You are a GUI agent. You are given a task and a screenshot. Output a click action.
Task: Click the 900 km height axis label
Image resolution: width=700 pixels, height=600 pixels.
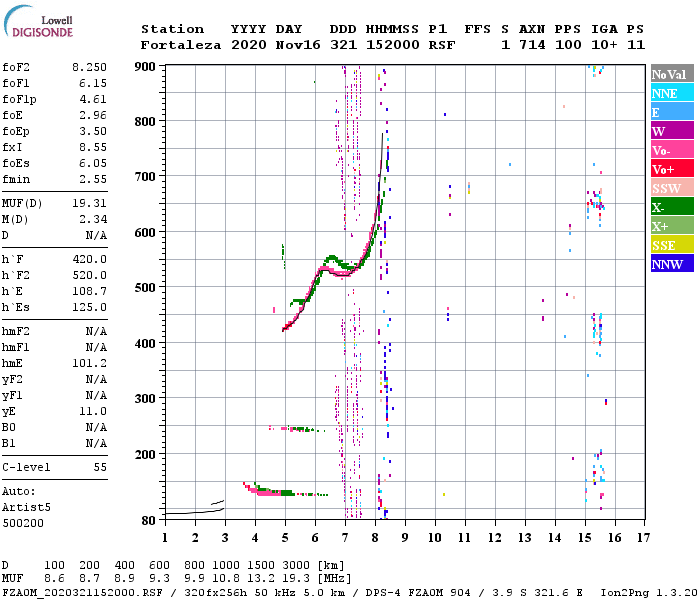145,67
